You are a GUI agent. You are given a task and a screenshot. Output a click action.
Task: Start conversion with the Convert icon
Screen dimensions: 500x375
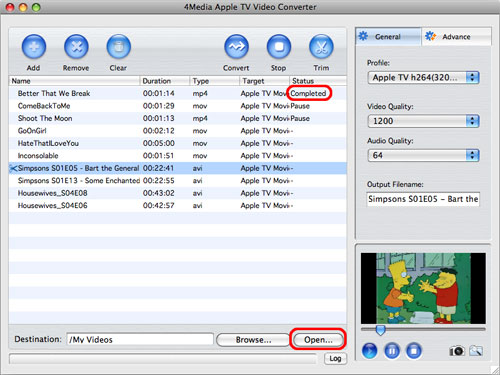(236, 47)
